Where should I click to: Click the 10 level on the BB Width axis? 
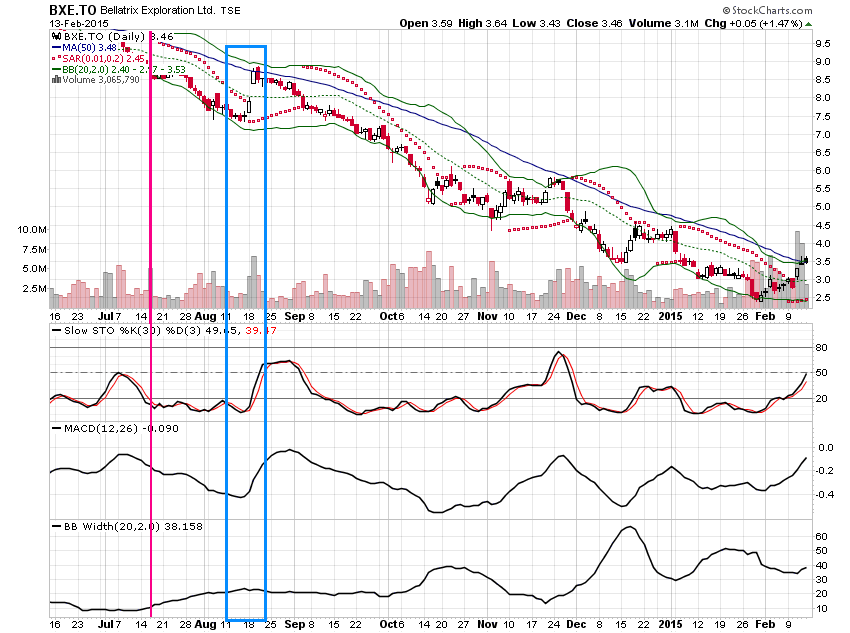[x=821, y=609]
